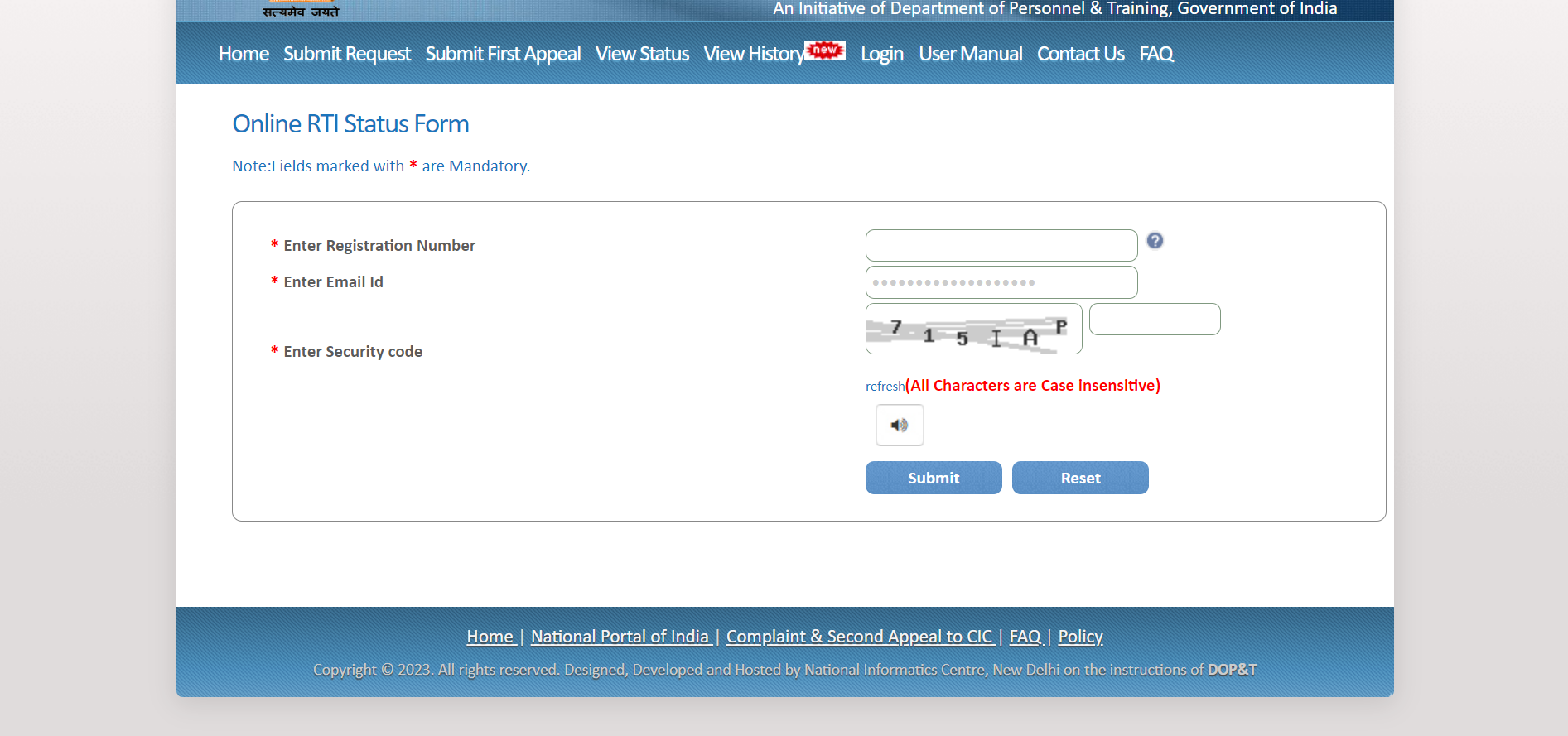Screen dimensions: 1568x736
Task: Go to Submit First Appeal page
Action: click(503, 54)
